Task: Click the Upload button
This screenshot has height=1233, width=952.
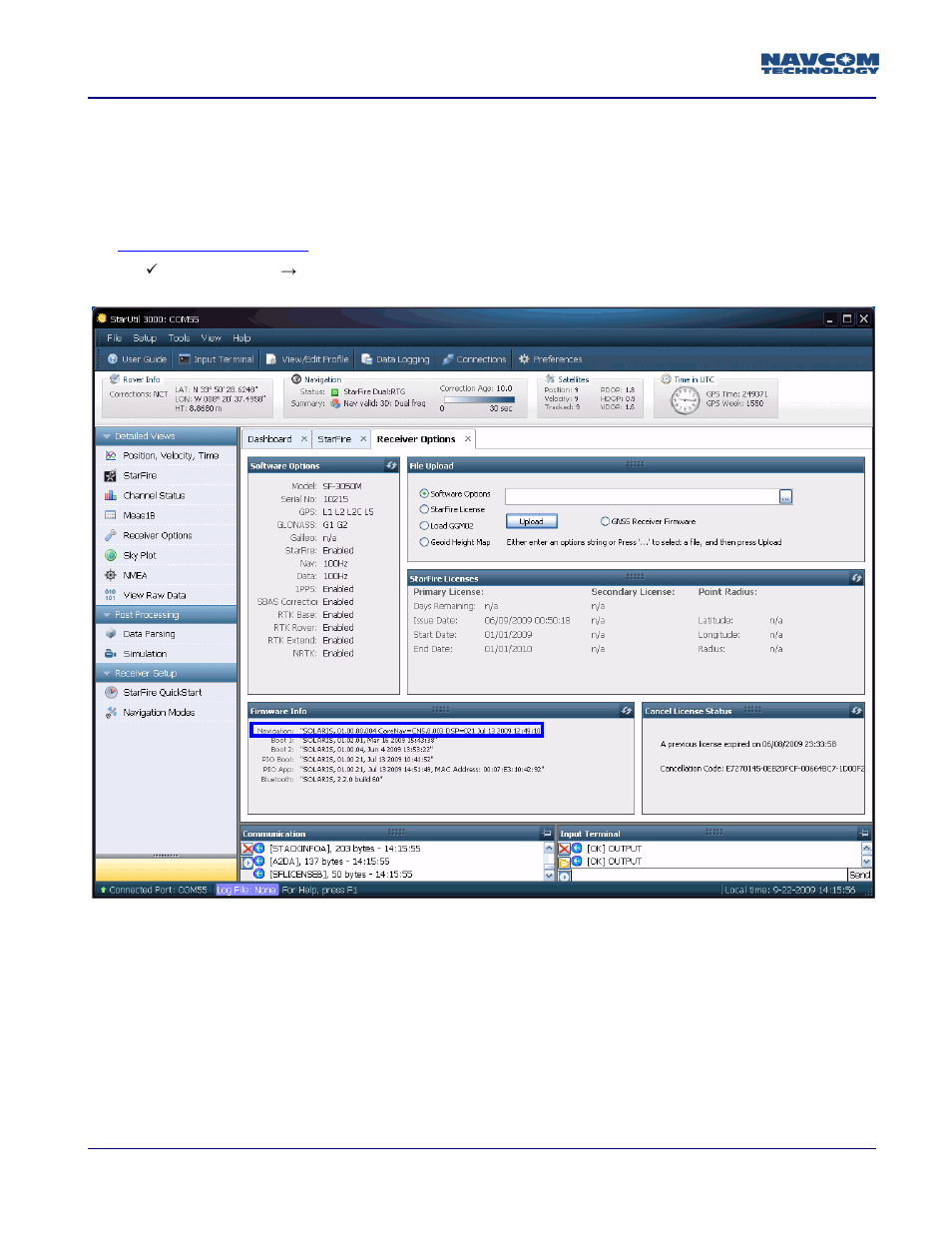Action: (531, 521)
